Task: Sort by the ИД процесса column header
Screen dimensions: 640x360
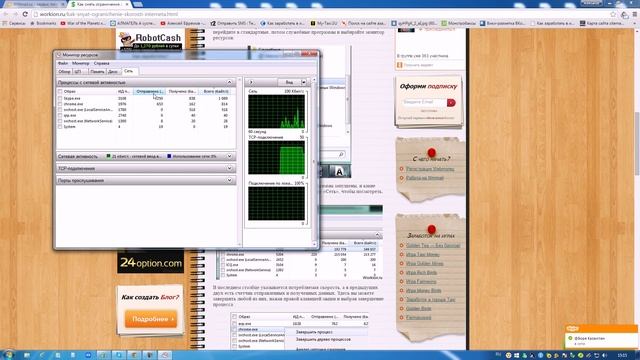Action: pyautogui.click(x=124, y=91)
